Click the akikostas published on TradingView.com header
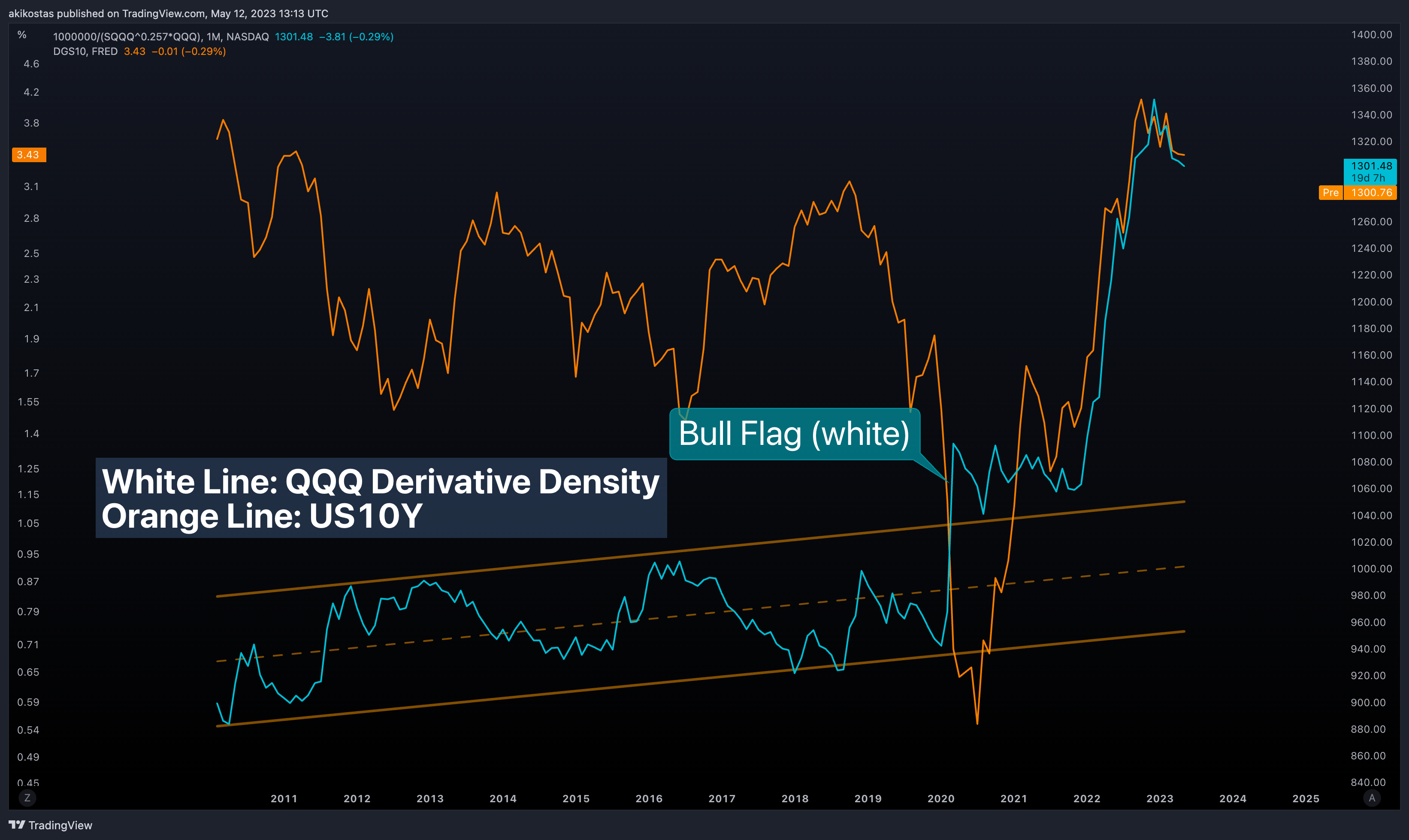Image resolution: width=1409 pixels, height=840 pixels. point(168,13)
